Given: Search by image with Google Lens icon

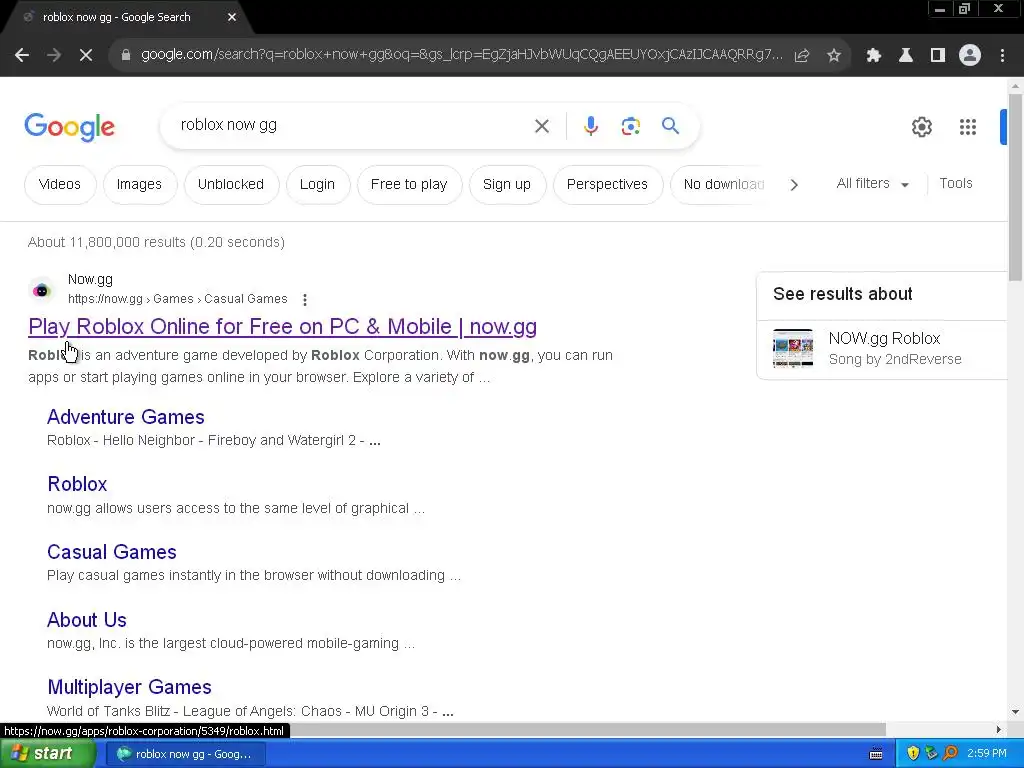Looking at the screenshot, I should pyautogui.click(x=630, y=126).
